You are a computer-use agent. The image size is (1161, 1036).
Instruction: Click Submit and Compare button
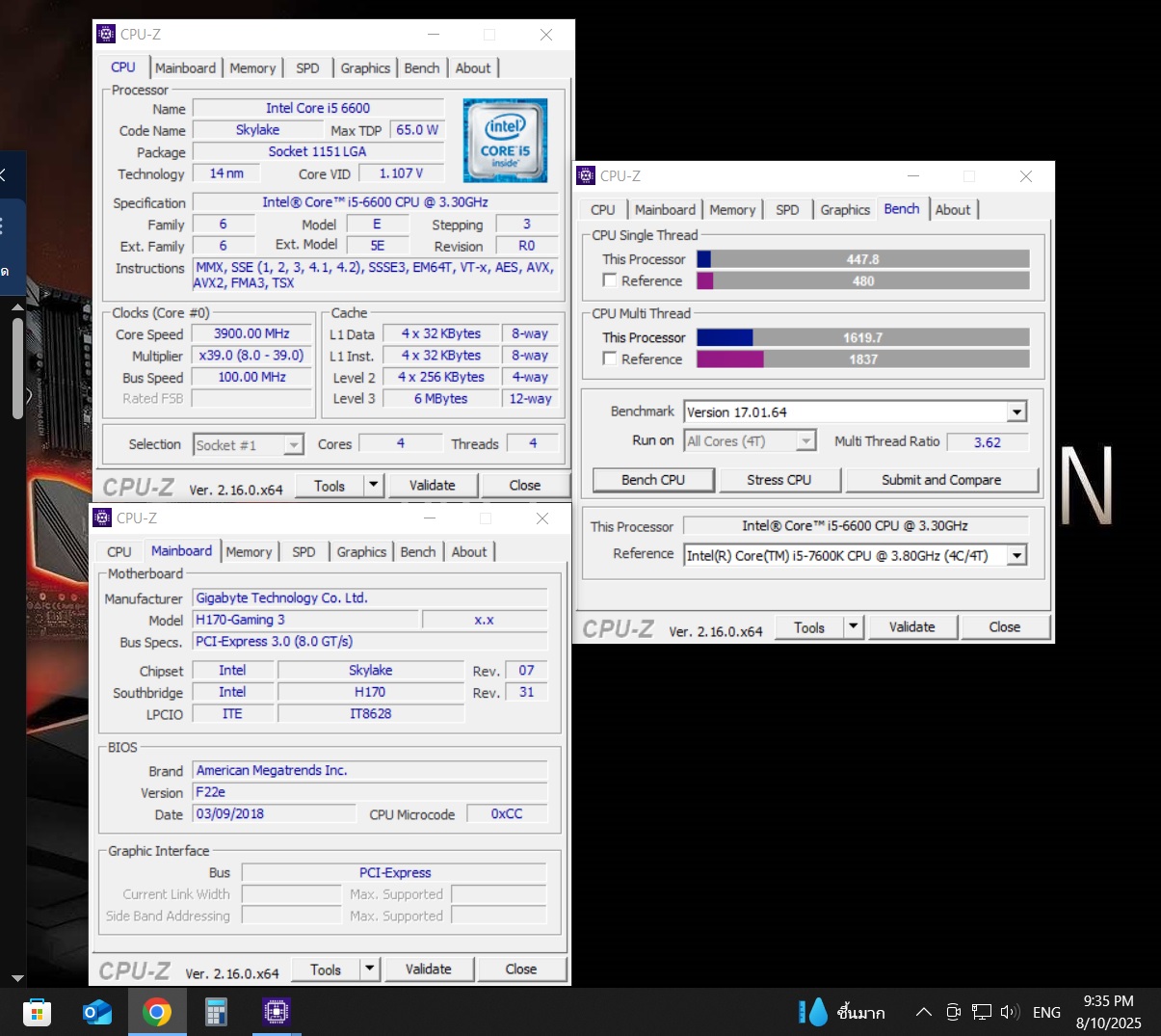pyautogui.click(x=940, y=480)
